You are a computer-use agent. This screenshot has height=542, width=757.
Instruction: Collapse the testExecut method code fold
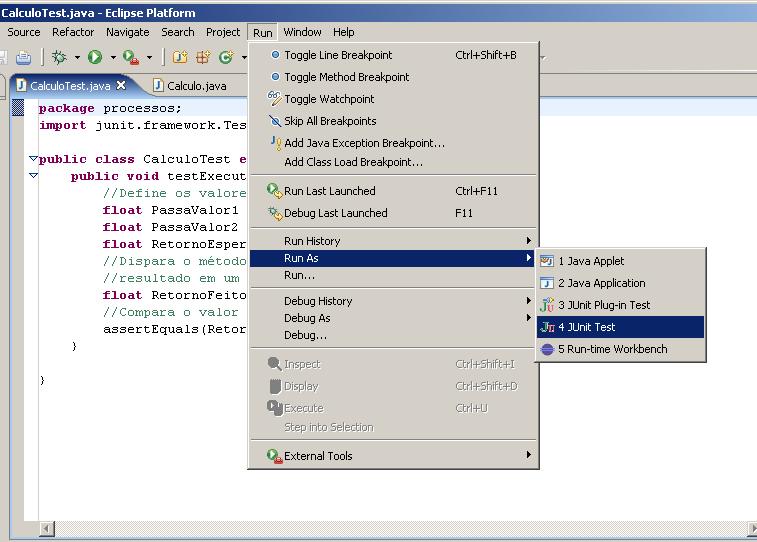(x=33, y=175)
